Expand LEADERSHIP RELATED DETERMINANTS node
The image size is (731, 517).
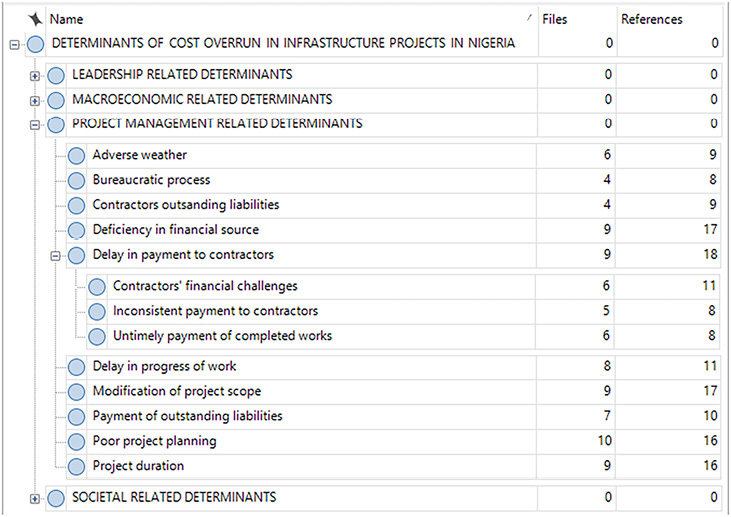[35, 76]
